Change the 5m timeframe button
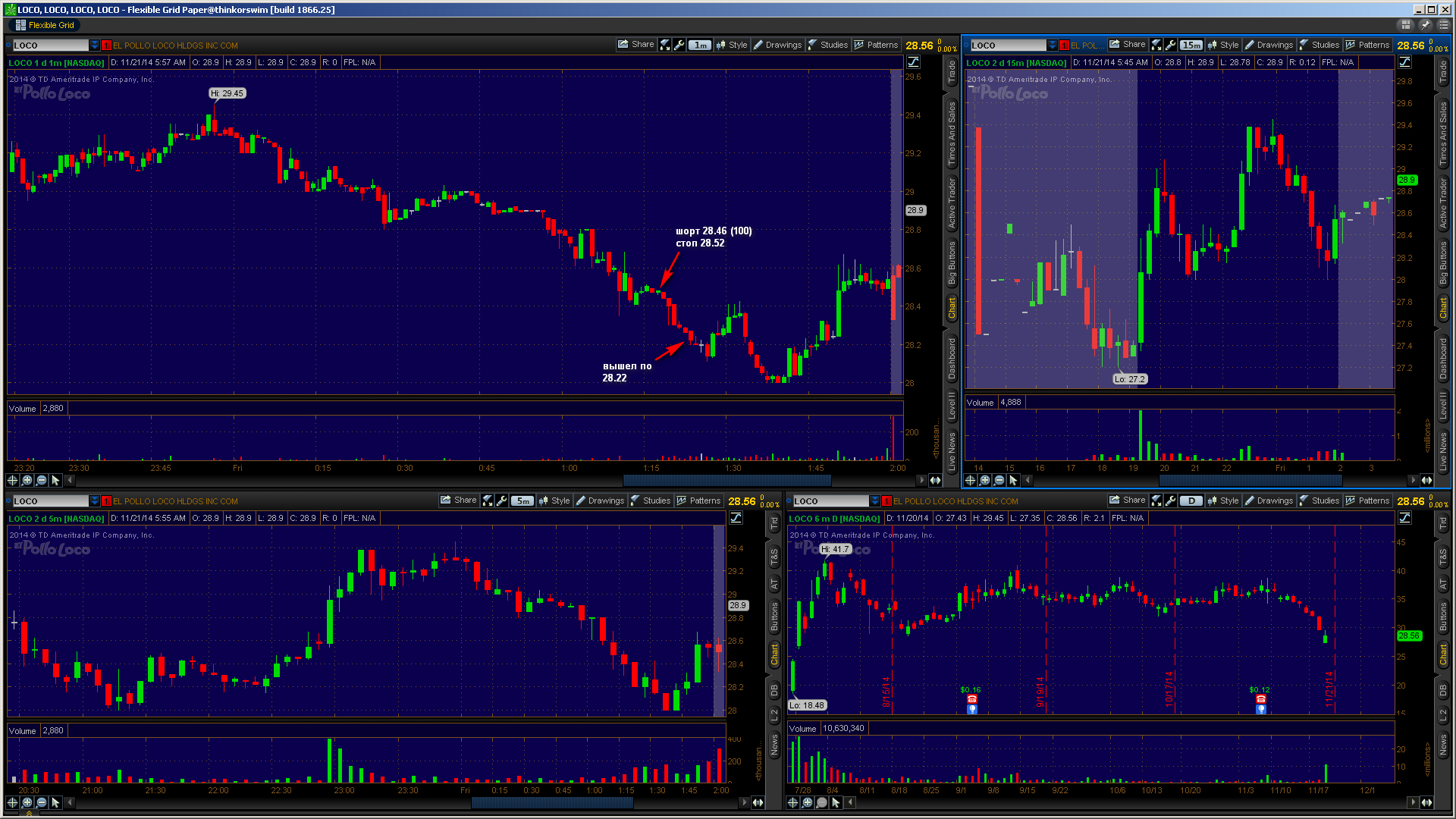This screenshot has height=819, width=1456. tap(522, 500)
